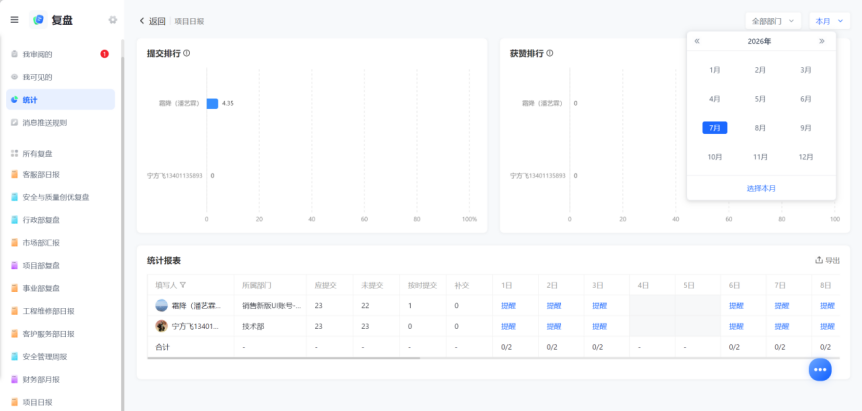Select 8月 in month picker
862x411 pixels.
pos(760,127)
